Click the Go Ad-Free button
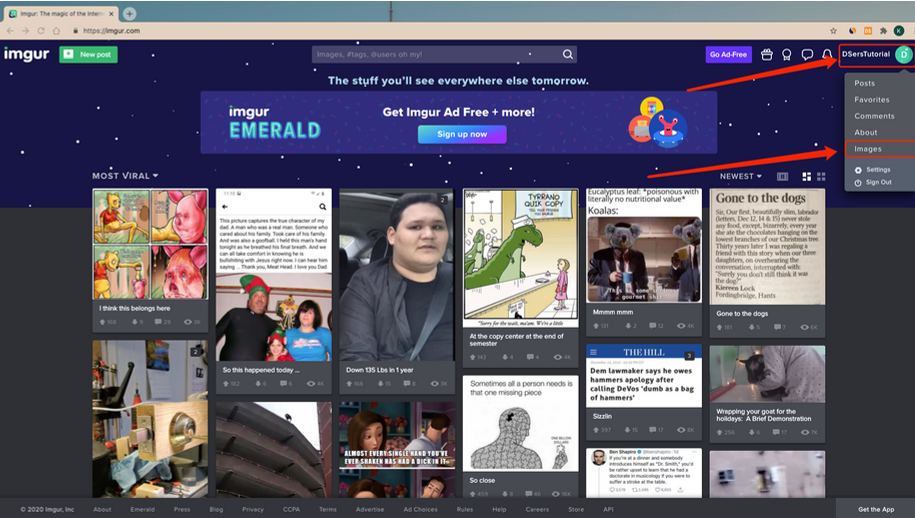Image resolution: width=915 pixels, height=518 pixels. point(728,54)
